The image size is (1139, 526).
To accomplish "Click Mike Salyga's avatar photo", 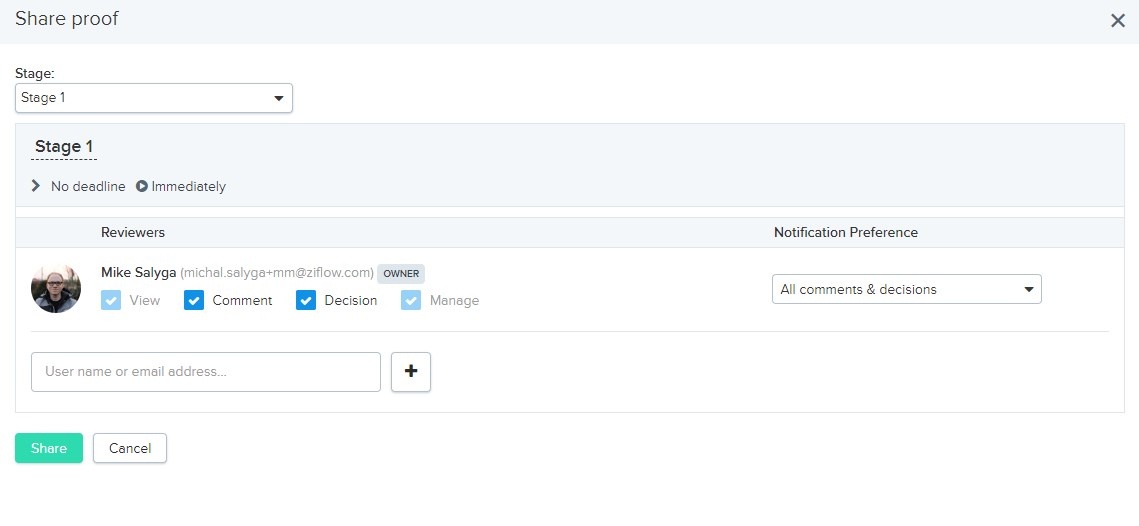I will 56,289.
